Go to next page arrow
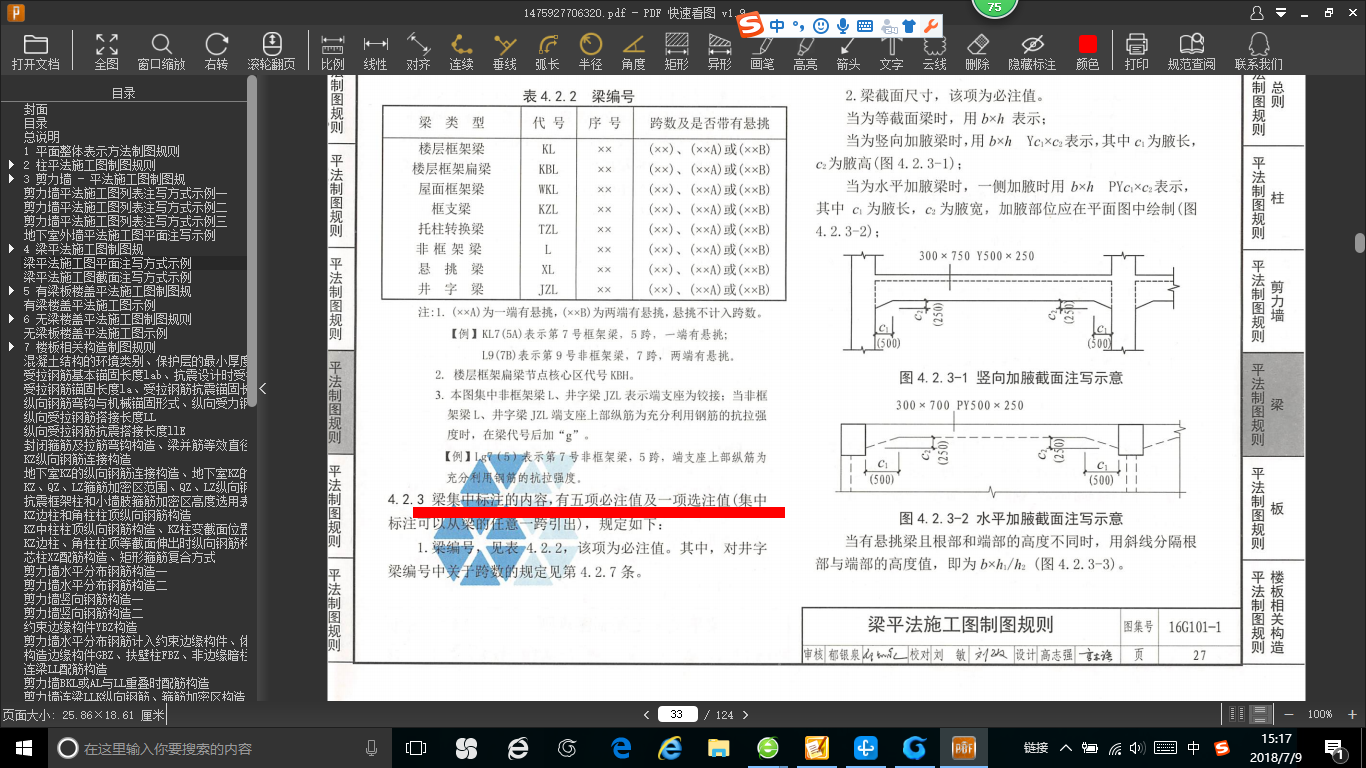The width and height of the screenshot is (1366, 768). click(745, 714)
